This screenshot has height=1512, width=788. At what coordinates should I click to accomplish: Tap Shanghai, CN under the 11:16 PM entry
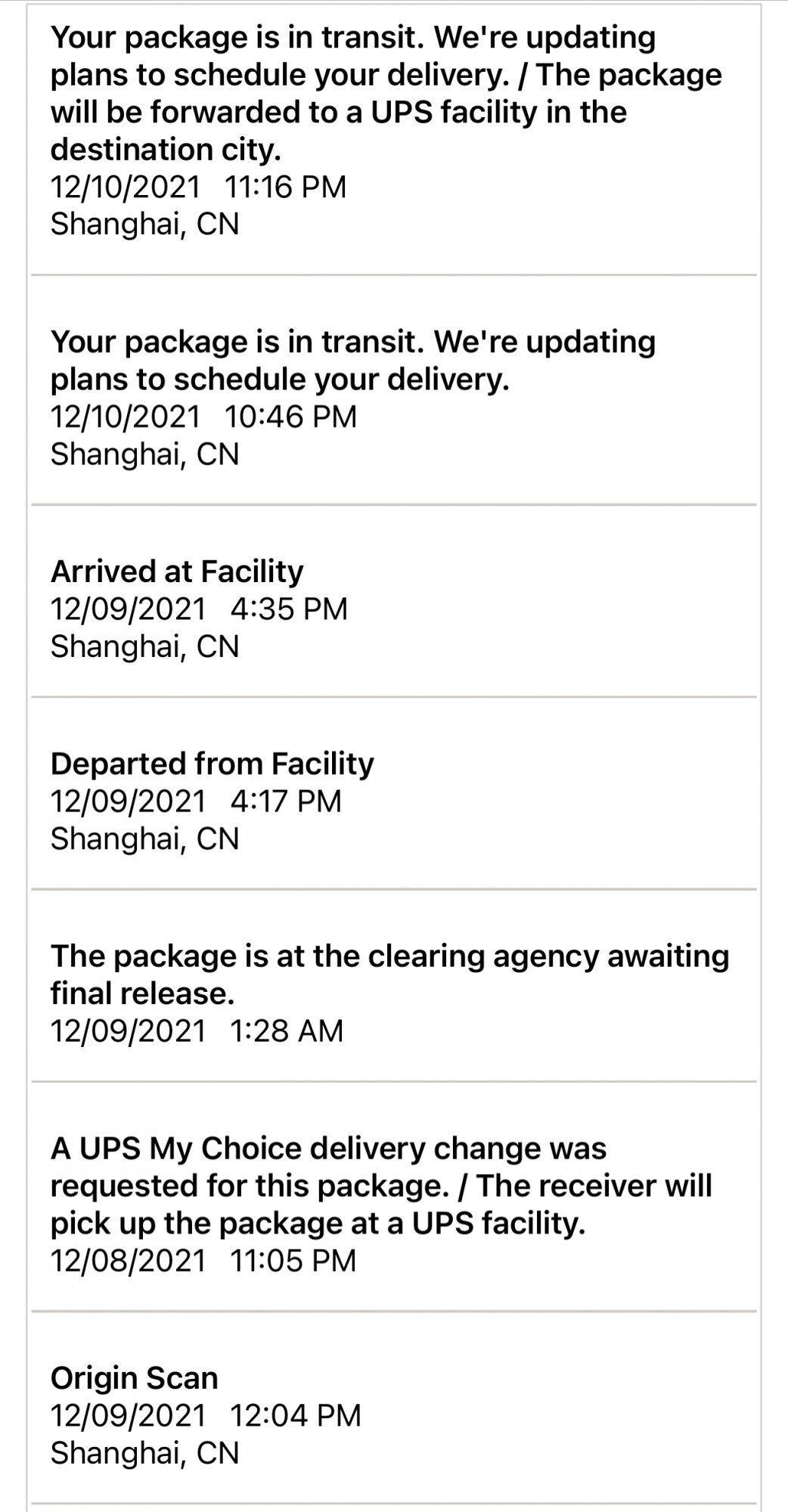(144, 224)
